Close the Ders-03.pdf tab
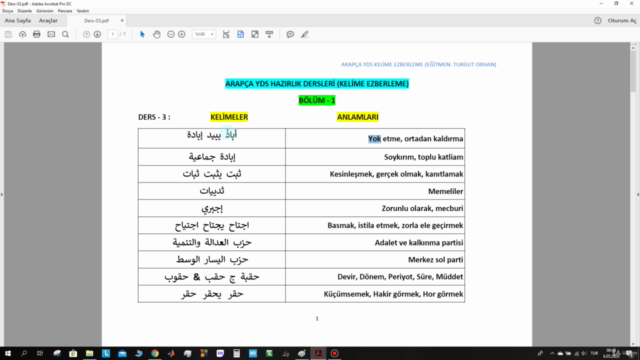Image resolution: width=640 pixels, height=360 pixels. pos(122,20)
